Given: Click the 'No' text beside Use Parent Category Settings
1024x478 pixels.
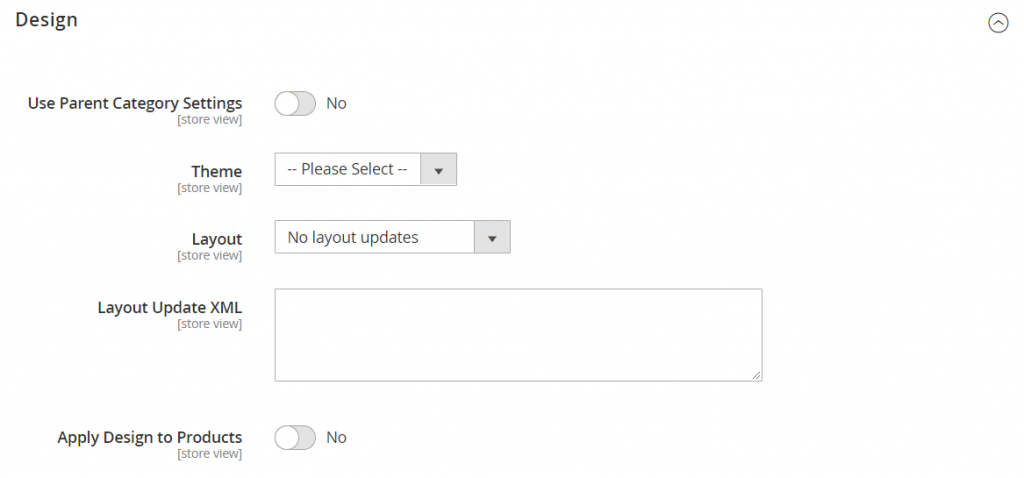Looking at the screenshot, I should (336, 103).
